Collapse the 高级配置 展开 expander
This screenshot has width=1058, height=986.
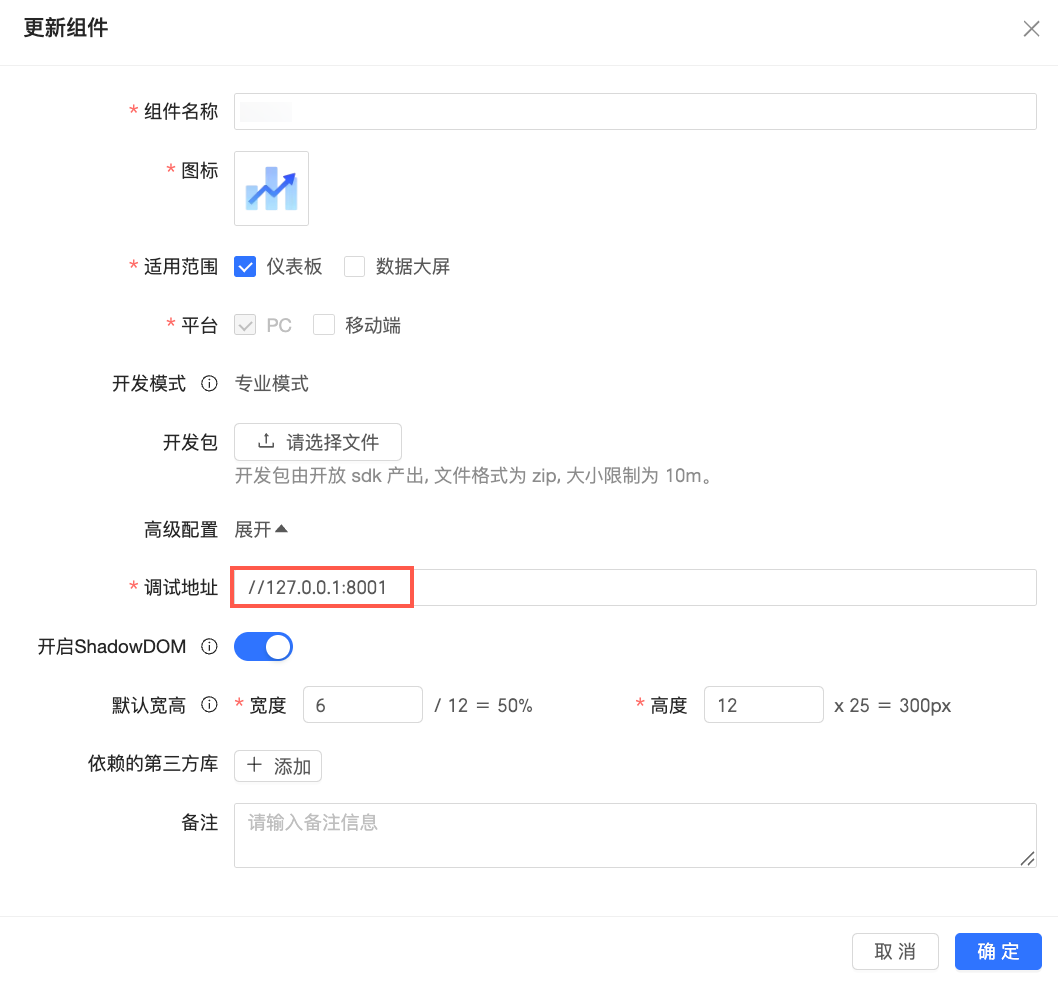tap(261, 529)
